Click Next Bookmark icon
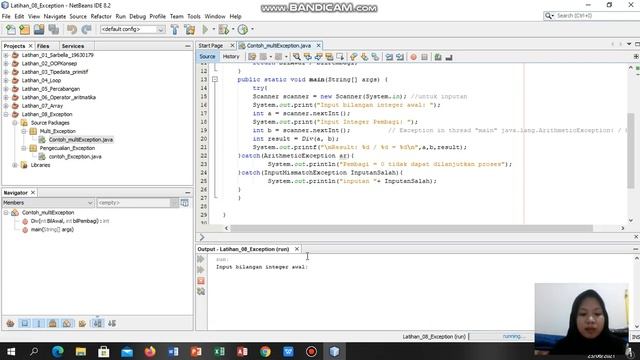This screenshot has height=360, width=640. pos(364,57)
